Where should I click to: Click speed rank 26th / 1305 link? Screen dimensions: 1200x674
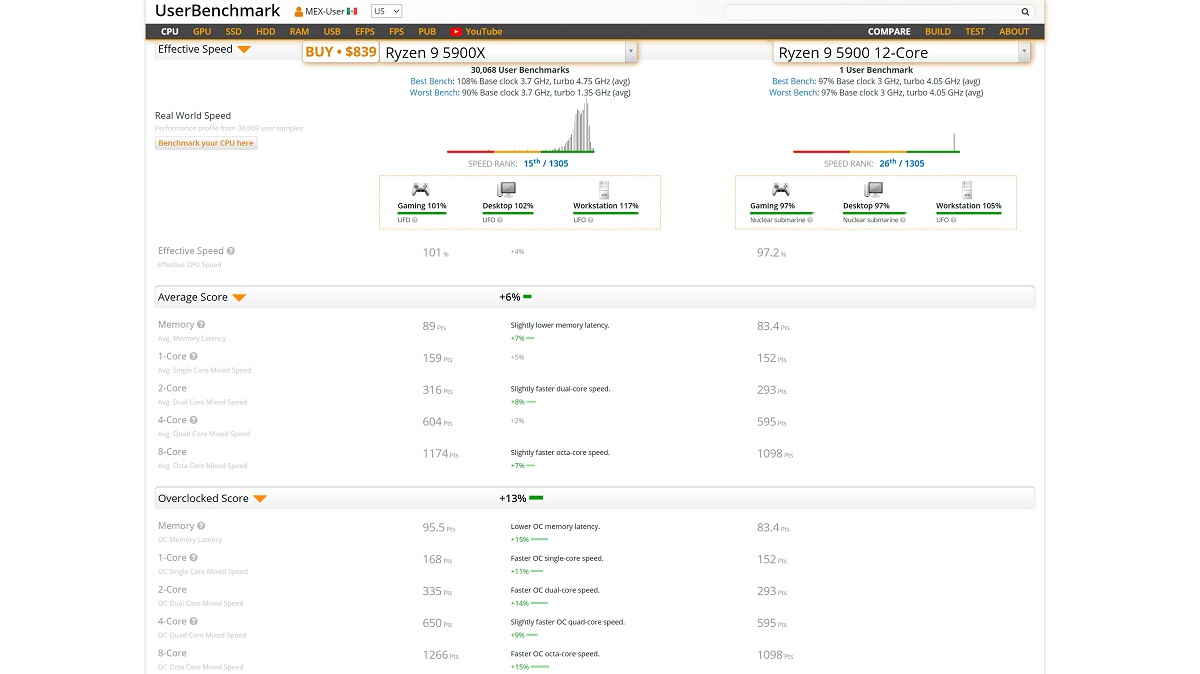pyautogui.click(x=902, y=163)
